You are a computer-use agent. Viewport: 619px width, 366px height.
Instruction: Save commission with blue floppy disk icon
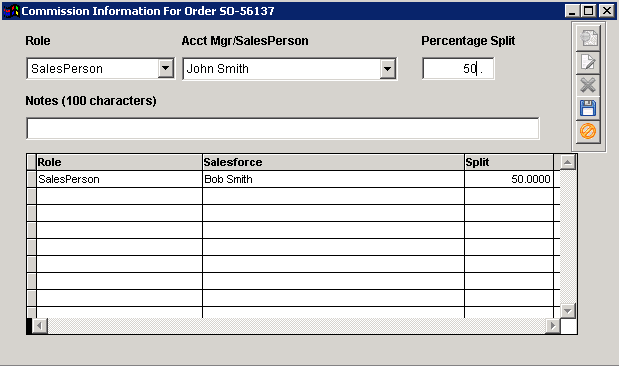[x=588, y=108]
